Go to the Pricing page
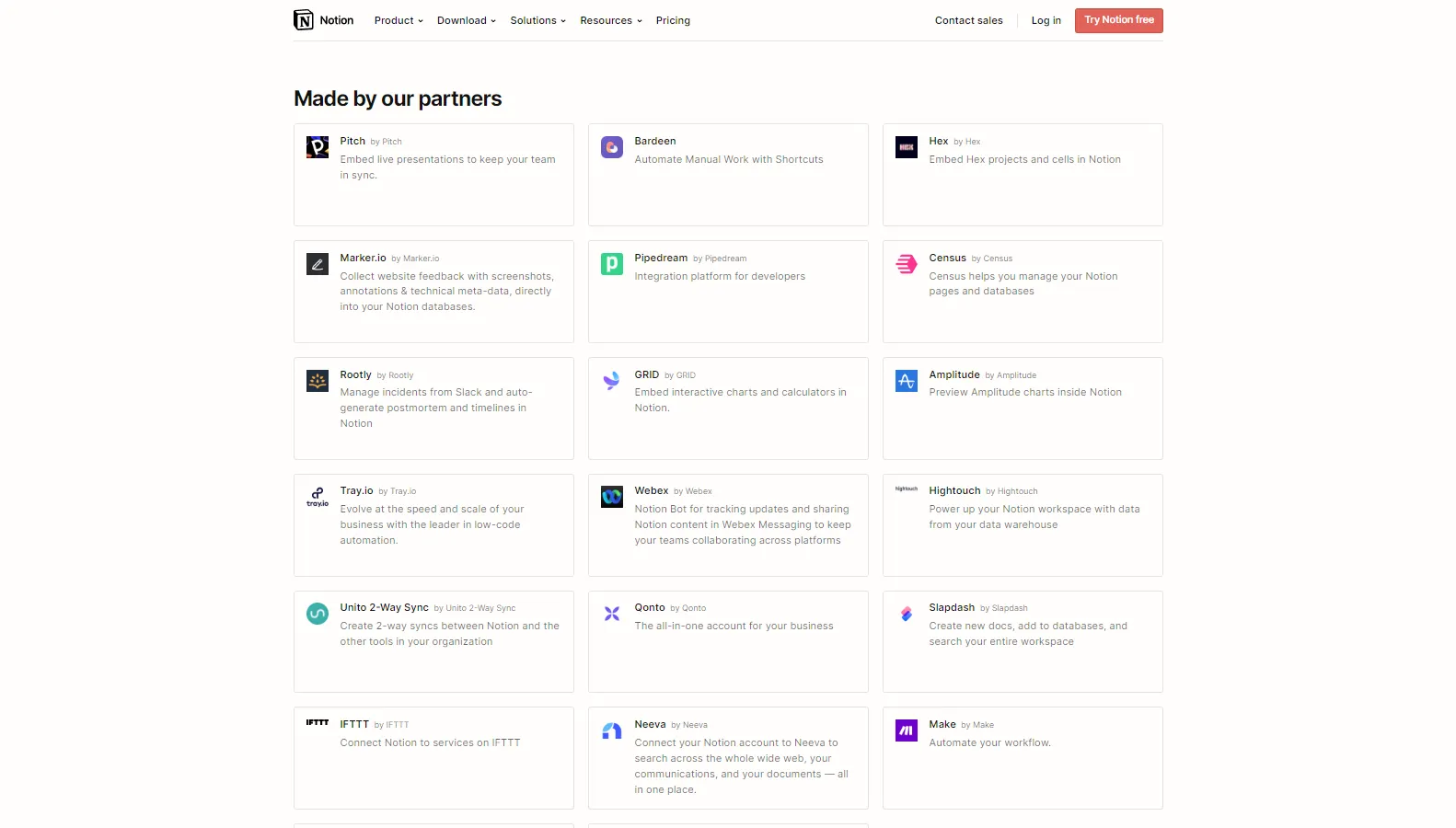This screenshot has height=828, width=1456. coord(673,20)
